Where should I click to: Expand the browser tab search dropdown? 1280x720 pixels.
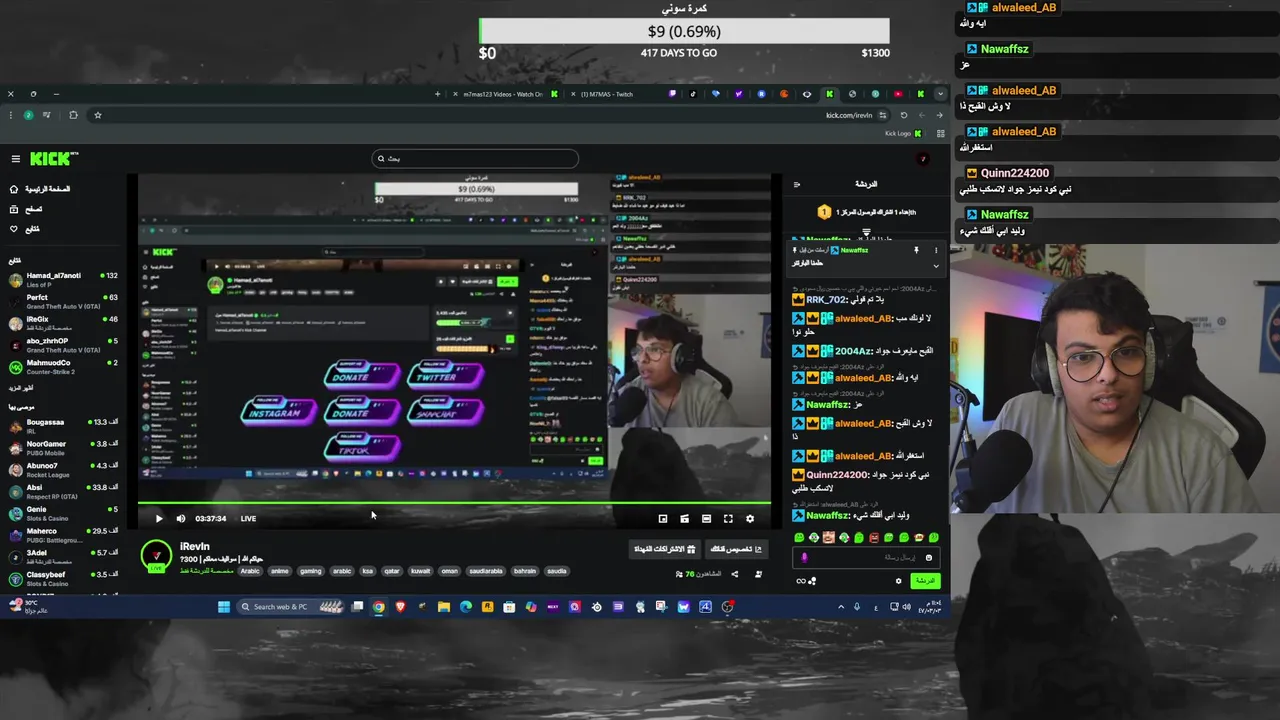(x=940, y=94)
